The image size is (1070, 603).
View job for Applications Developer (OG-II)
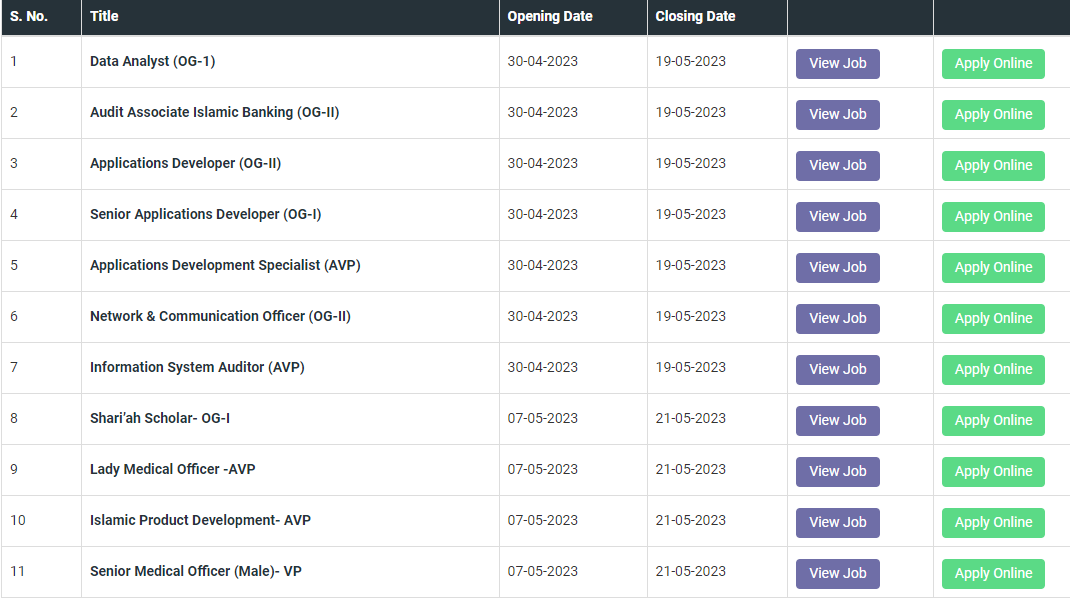click(837, 166)
